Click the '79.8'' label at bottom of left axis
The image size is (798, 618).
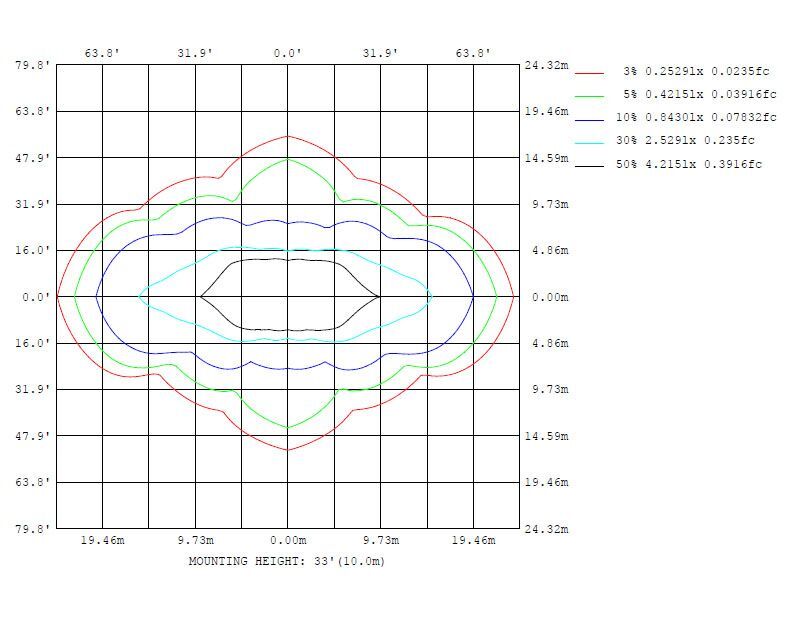pyautogui.click(x=32, y=529)
